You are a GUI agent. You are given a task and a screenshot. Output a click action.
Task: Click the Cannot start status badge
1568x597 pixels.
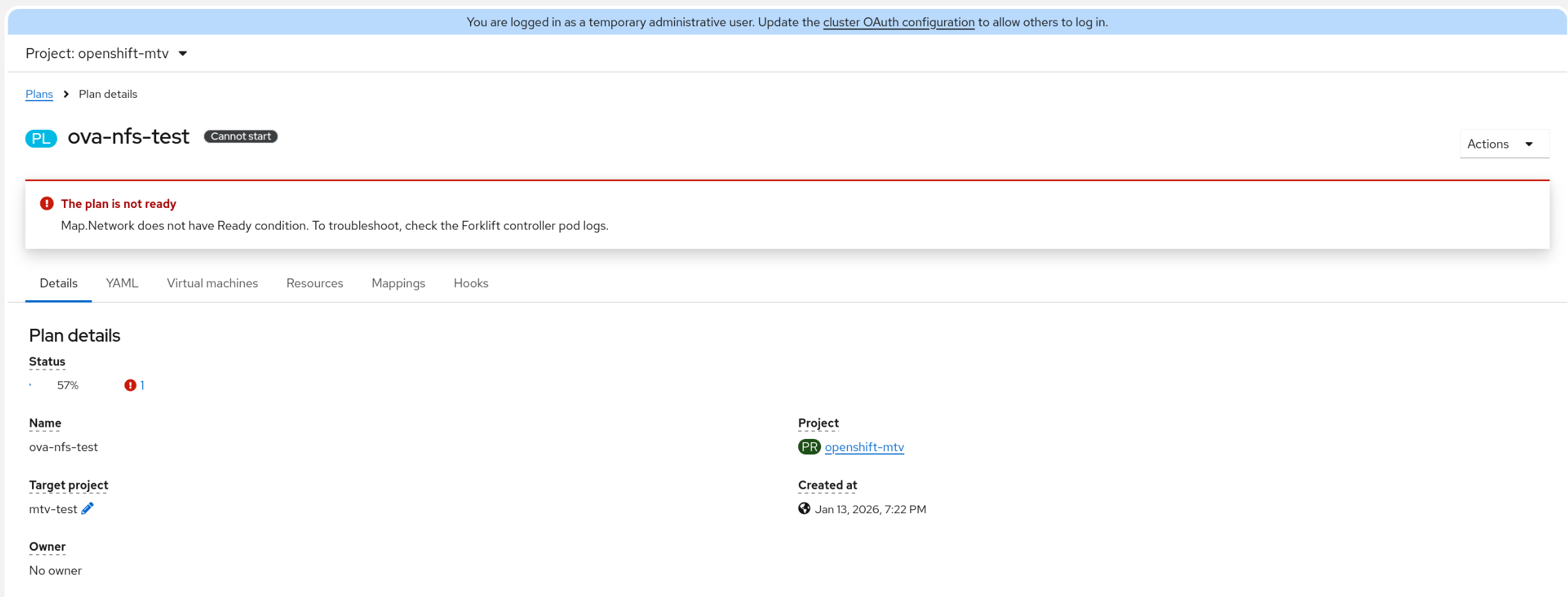click(x=241, y=136)
